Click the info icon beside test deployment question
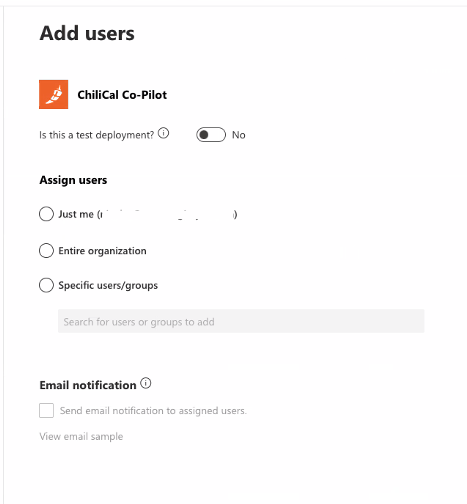 (163, 133)
